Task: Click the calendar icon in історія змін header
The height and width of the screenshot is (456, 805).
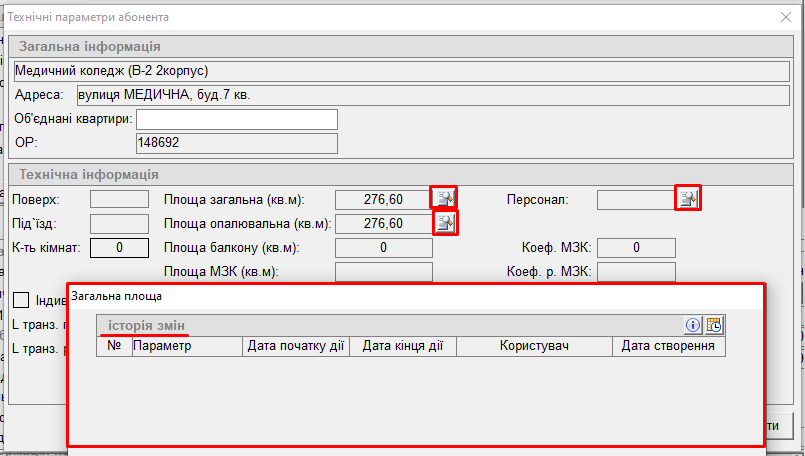Action: pos(714,325)
